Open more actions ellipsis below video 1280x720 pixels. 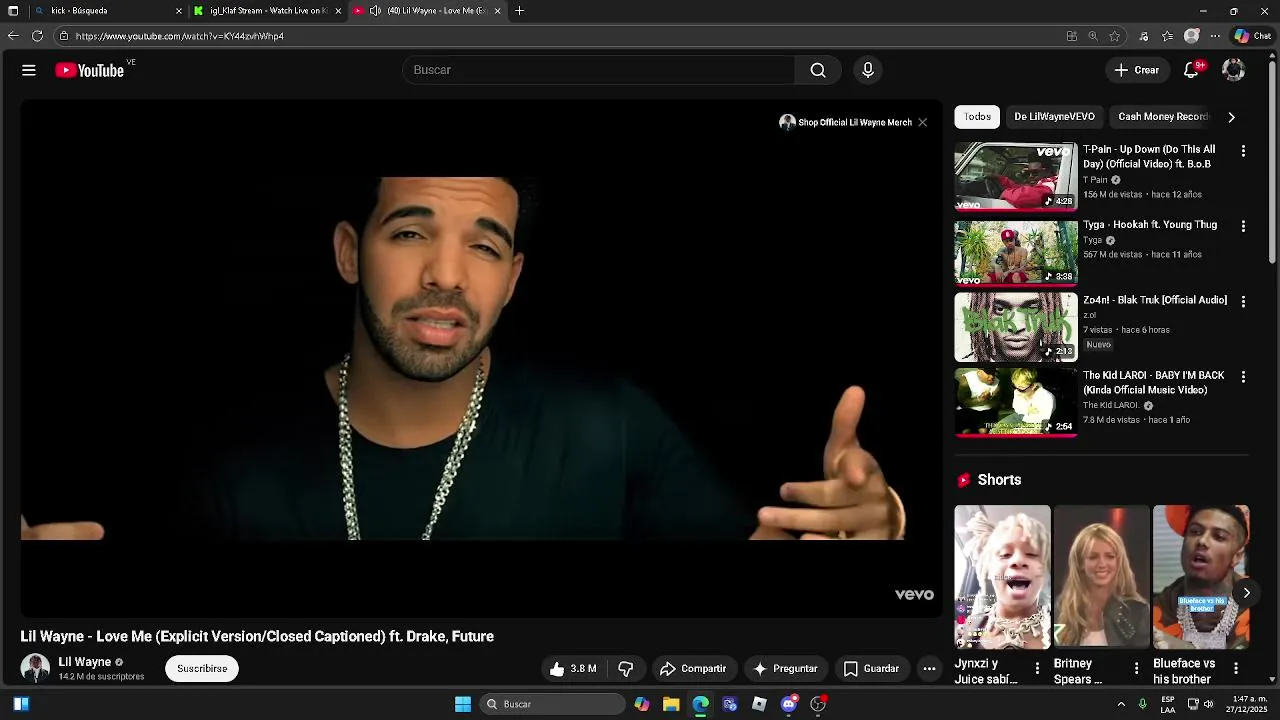(929, 669)
